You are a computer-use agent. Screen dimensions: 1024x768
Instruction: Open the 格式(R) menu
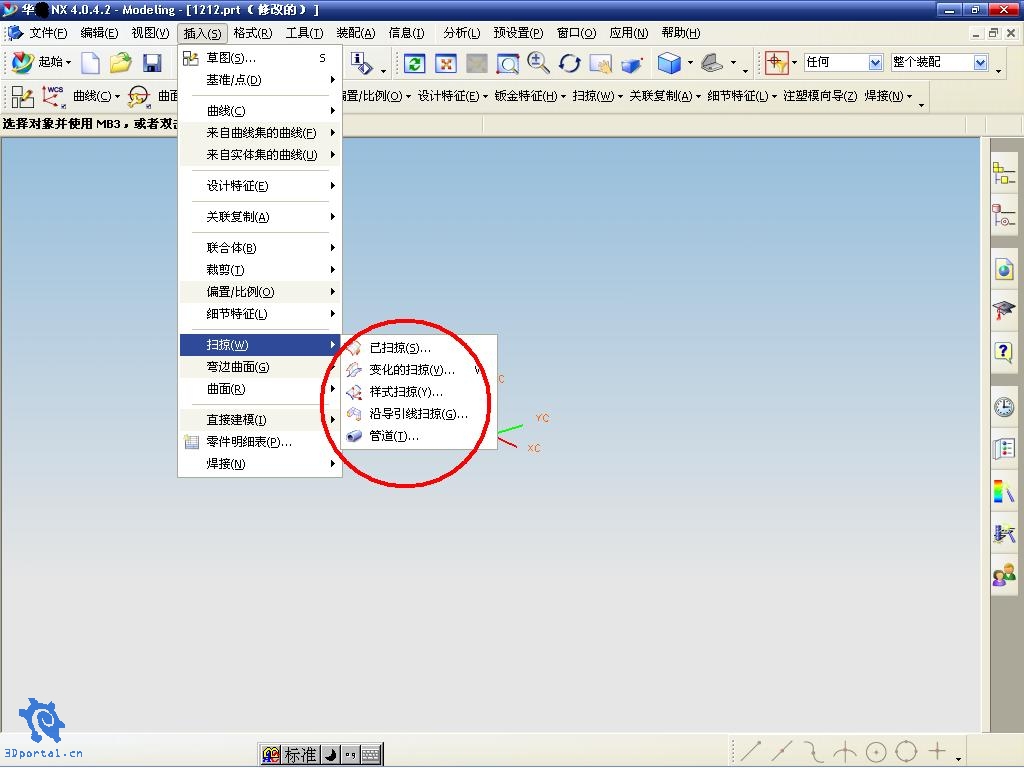[x=253, y=33]
